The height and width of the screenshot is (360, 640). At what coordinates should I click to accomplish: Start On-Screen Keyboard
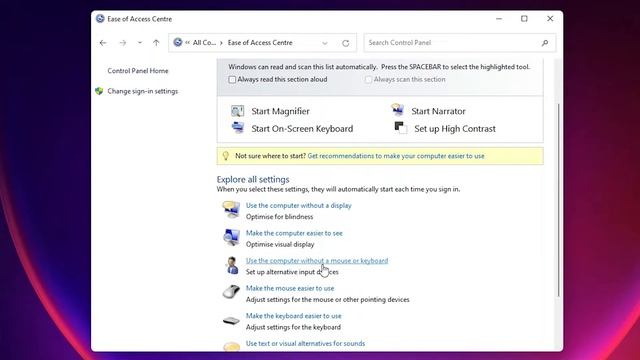(x=302, y=129)
